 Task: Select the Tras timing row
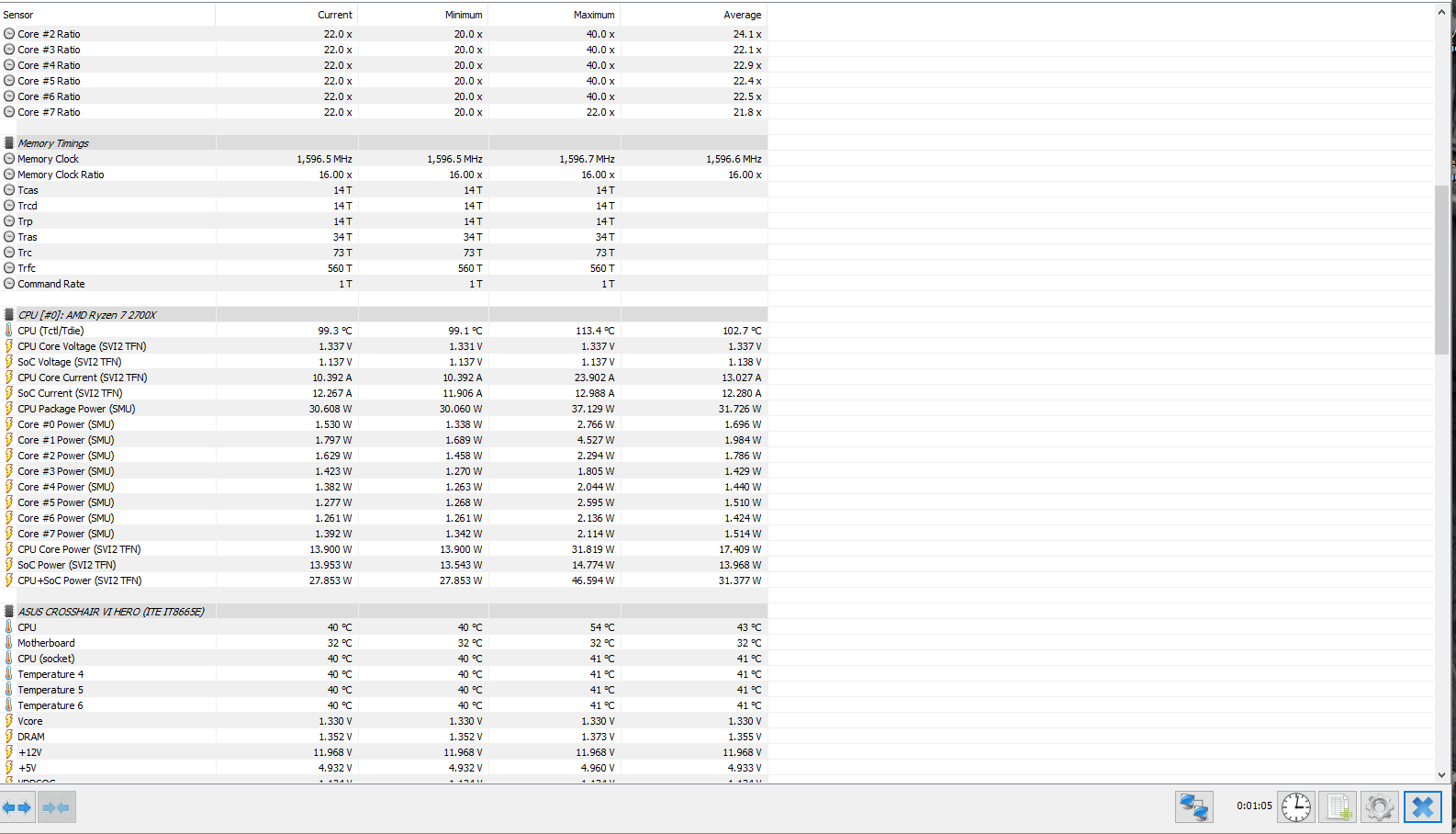384,237
